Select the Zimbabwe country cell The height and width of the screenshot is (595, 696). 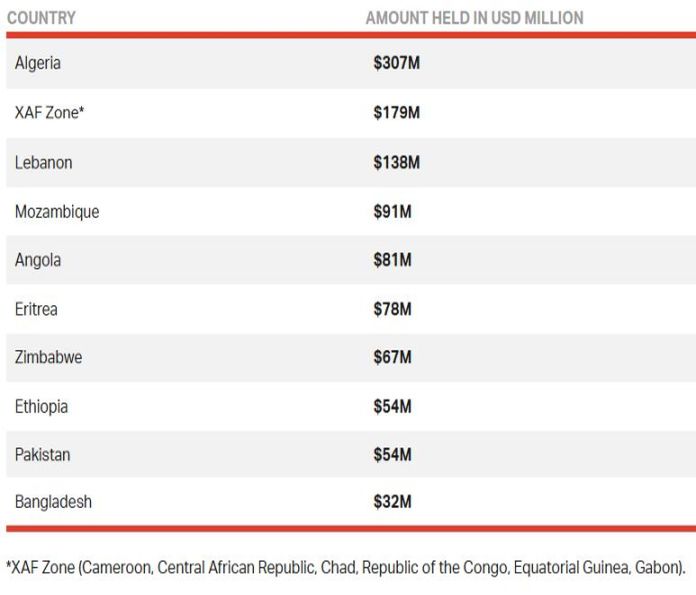[49, 357]
